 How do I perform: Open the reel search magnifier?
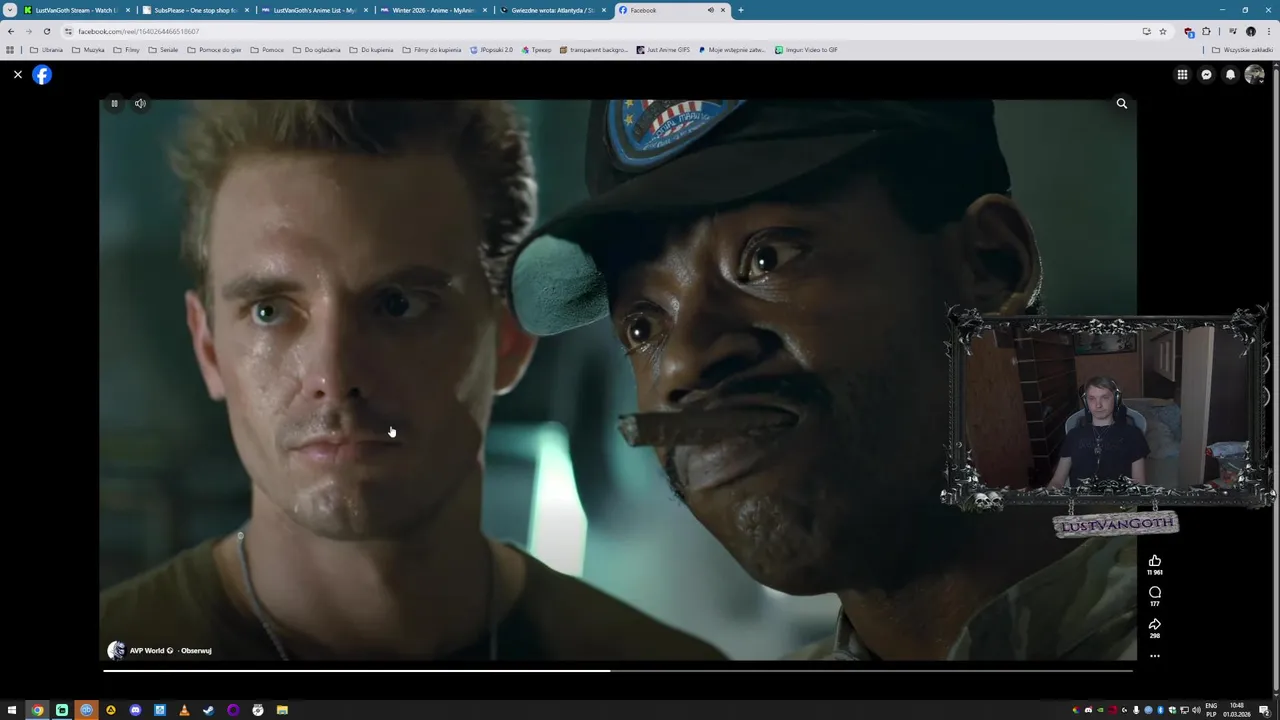[x=1122, y=104]
